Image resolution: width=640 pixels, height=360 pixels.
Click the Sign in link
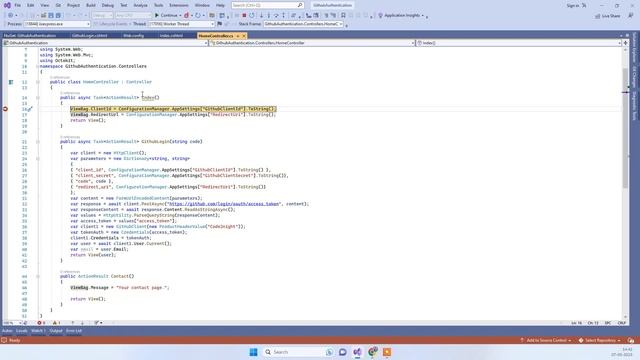[x=573, y=6]
